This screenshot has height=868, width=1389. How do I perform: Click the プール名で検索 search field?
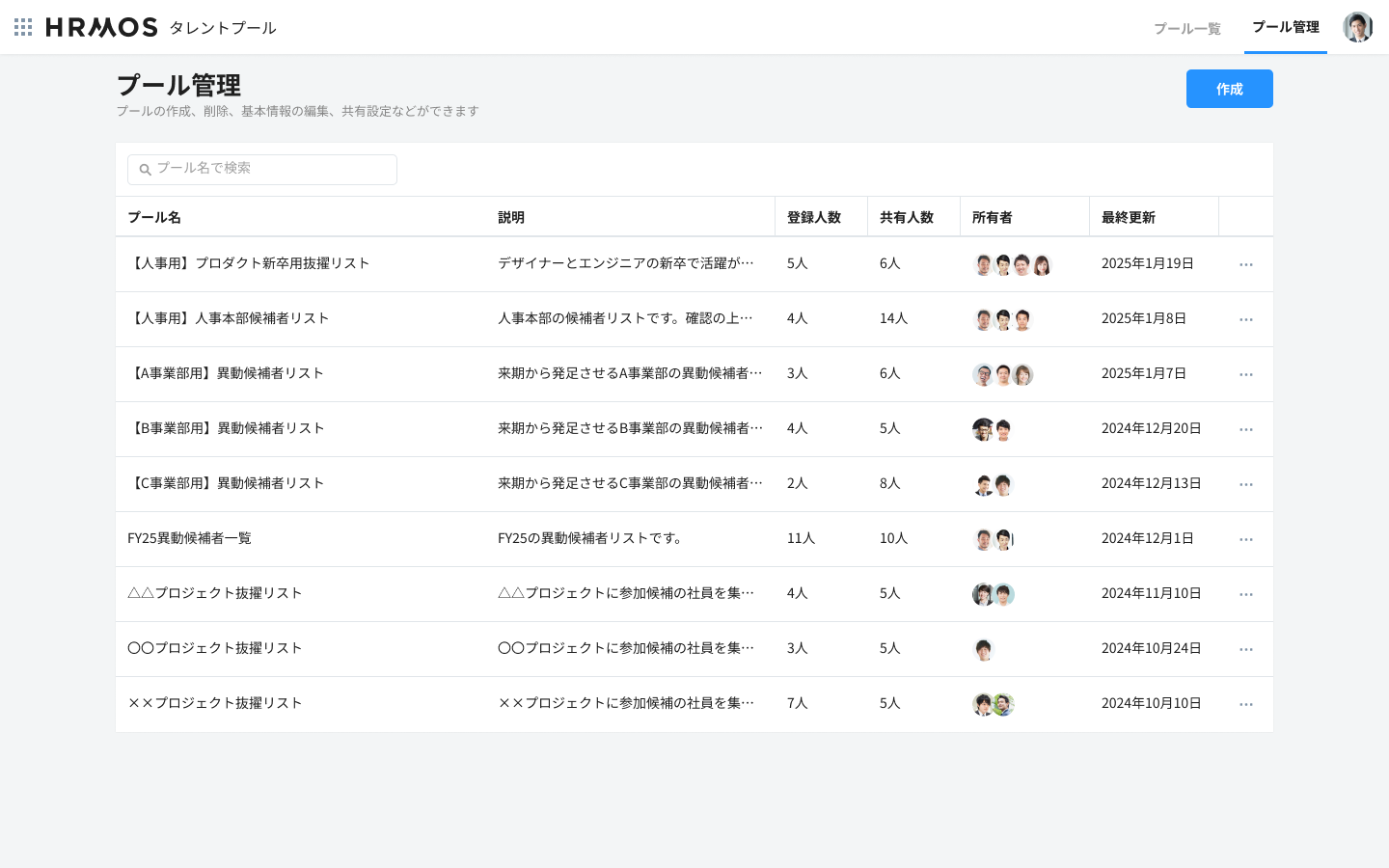pyautogui.click(x=270, y=169)
